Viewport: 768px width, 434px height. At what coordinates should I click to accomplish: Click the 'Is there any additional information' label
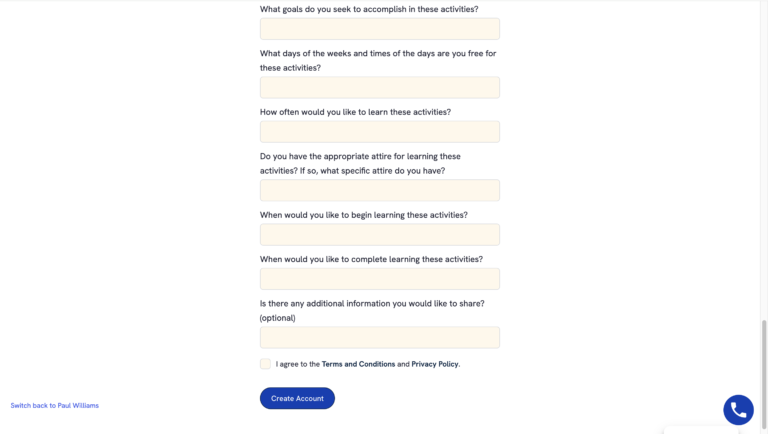click(x=372, y=311)
